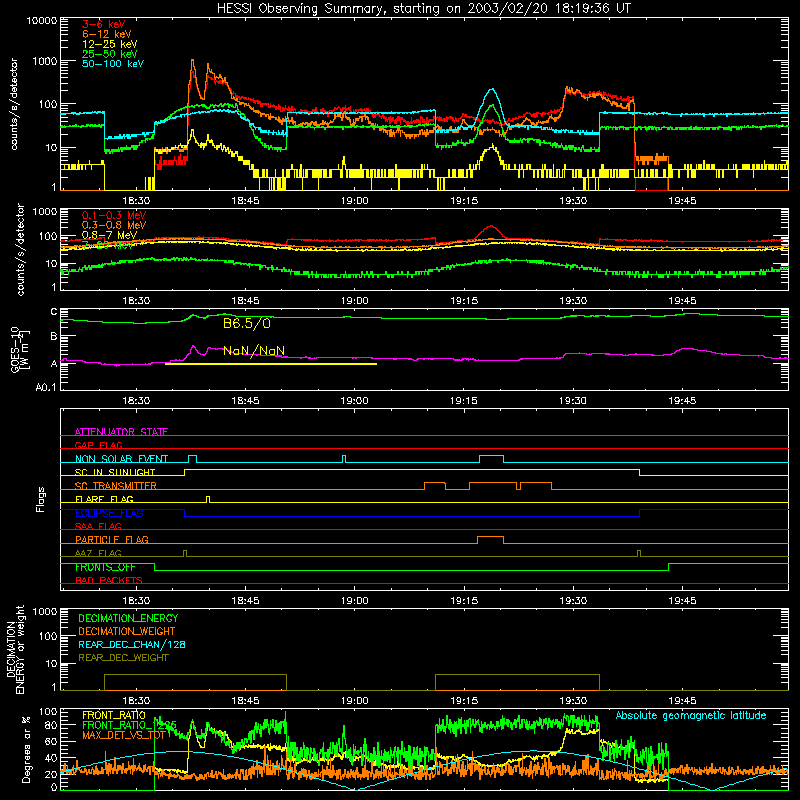This screenshot has width=800, height=800.
Task: Select the 3-6 keV legend label
Action: point(104,24)
